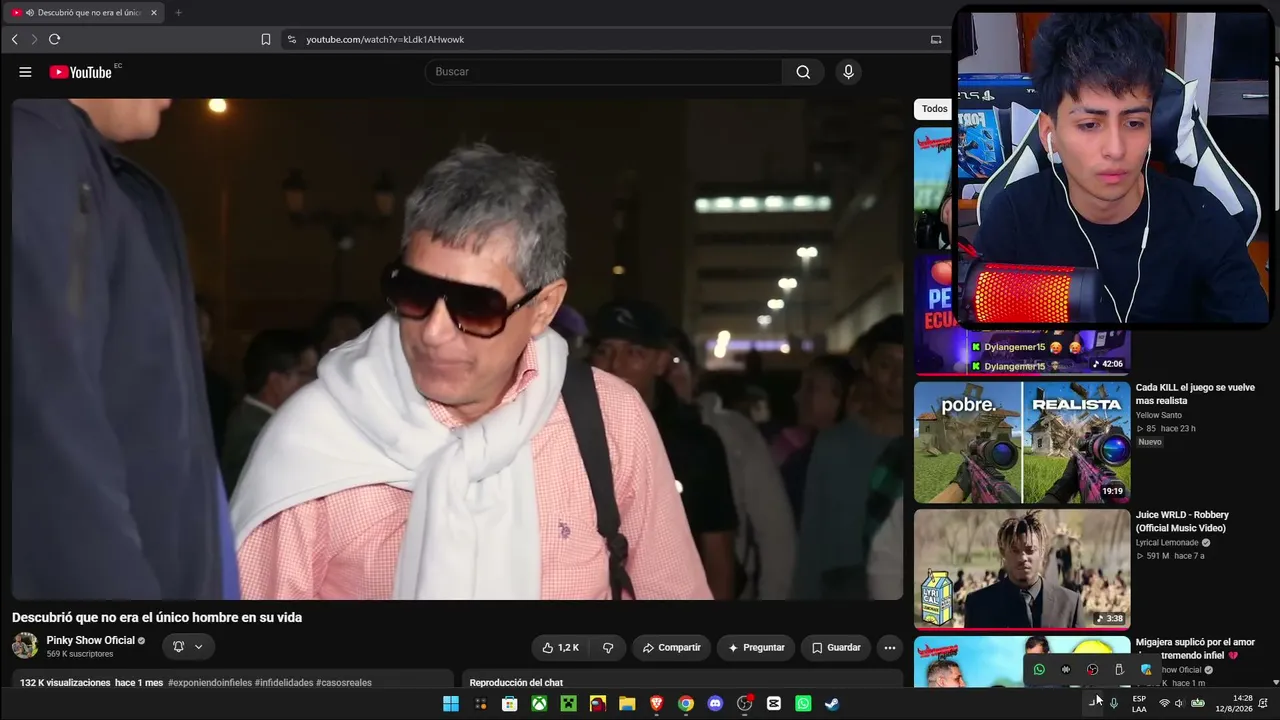Launch Minecraft from the taskbar
1280x720 pixels.
[568, 704]
